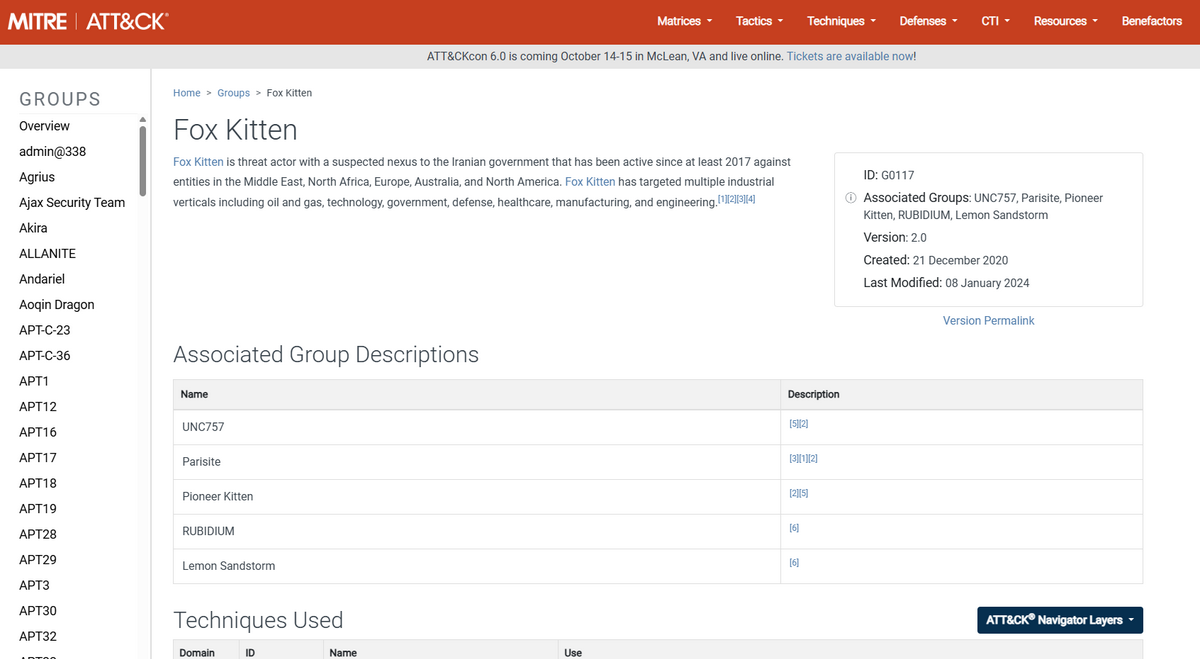Open citation [6] in the Lemon Sandstorm row
Viewport: 1200px width, 659px height.
(x=794, y=563)
